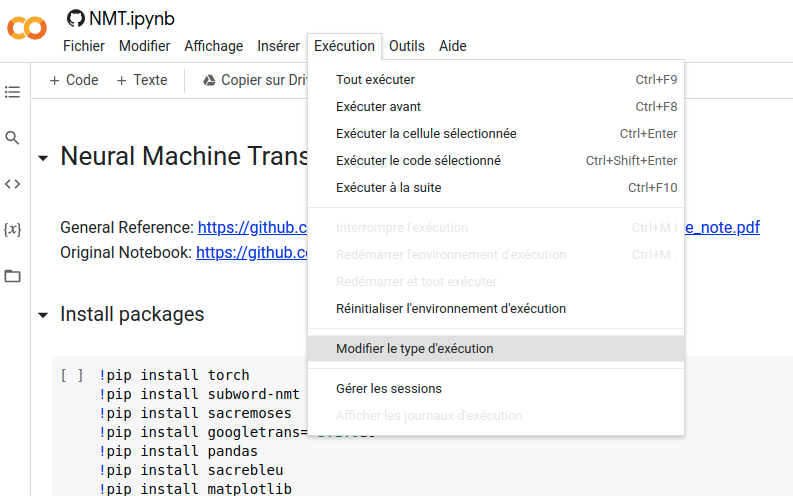Select Exécuter à la suite

coord(496,188)
